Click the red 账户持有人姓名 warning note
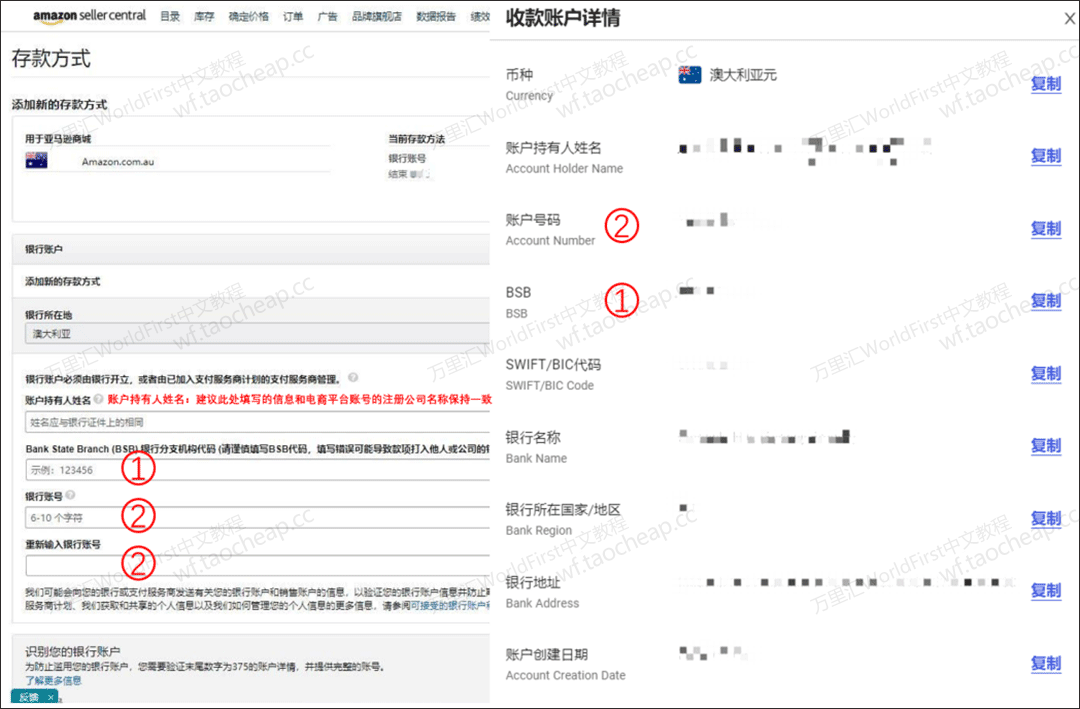The image size is (1080, 709). (x=300, y=399)
